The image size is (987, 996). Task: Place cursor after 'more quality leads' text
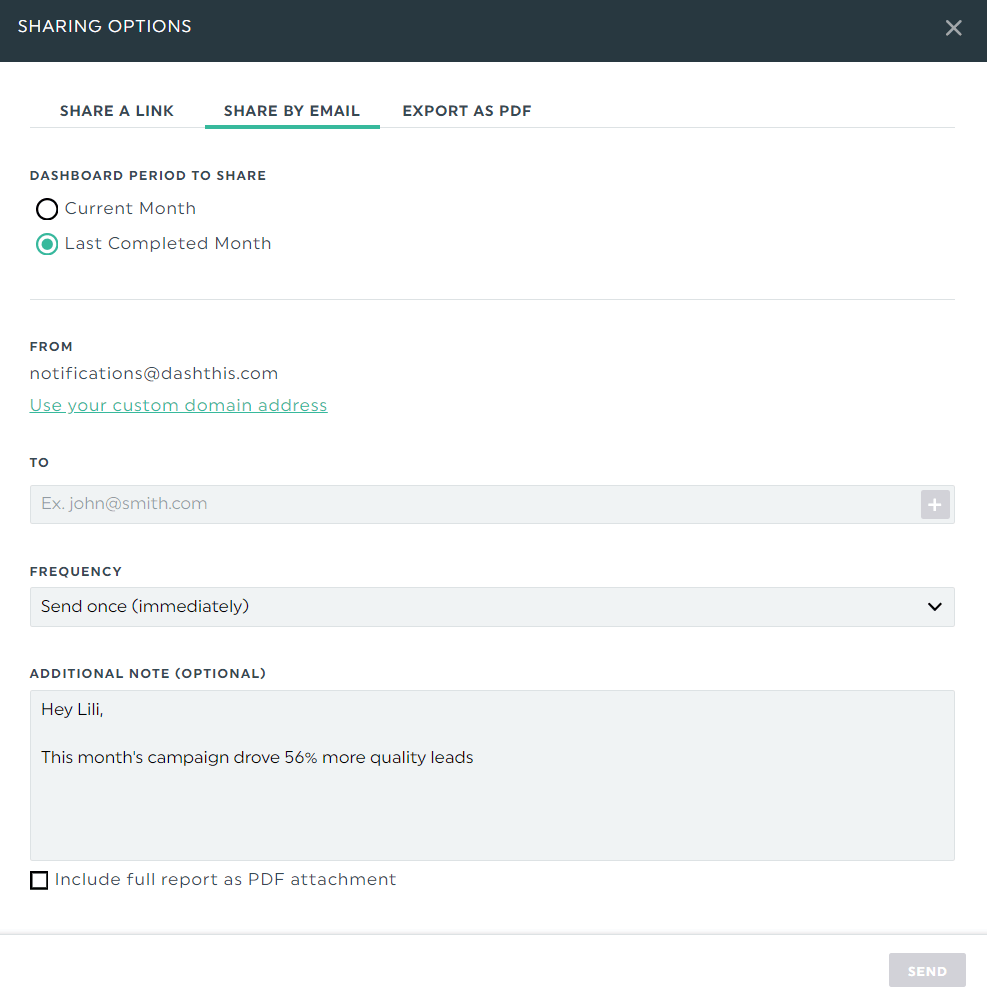click(x=475, y=758)
